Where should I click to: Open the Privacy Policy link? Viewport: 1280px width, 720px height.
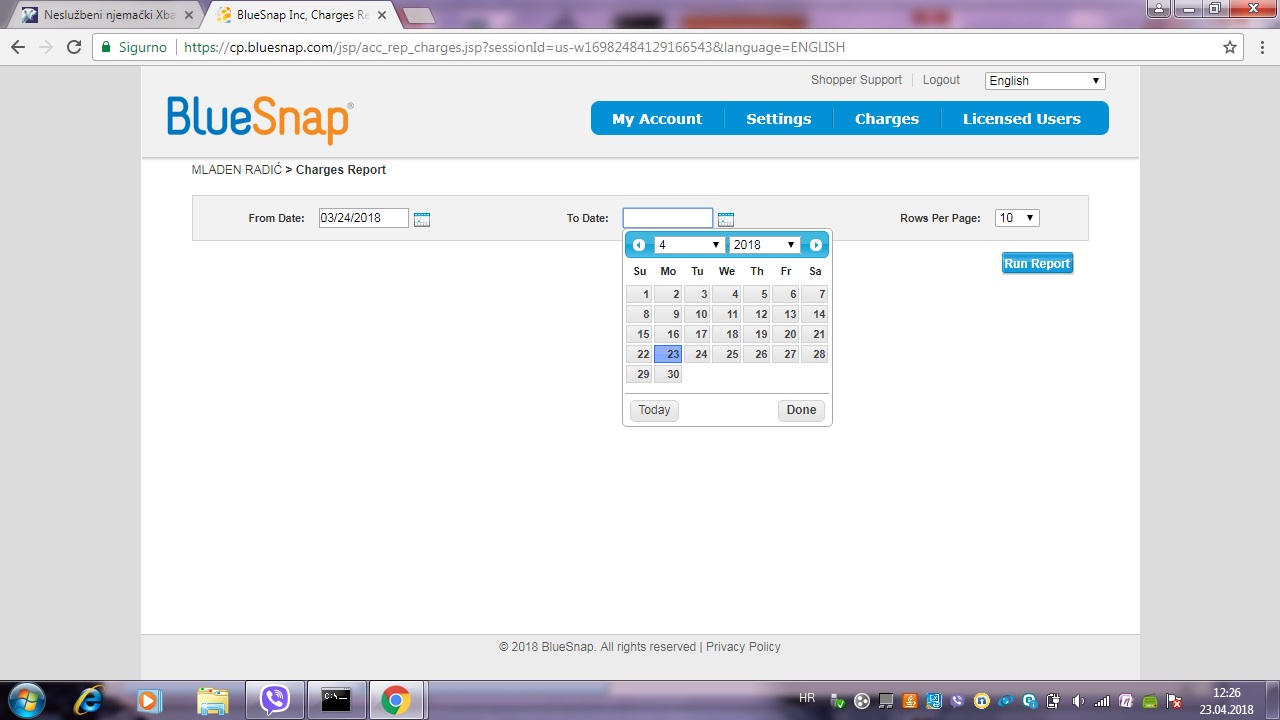[x=743, y=647]
